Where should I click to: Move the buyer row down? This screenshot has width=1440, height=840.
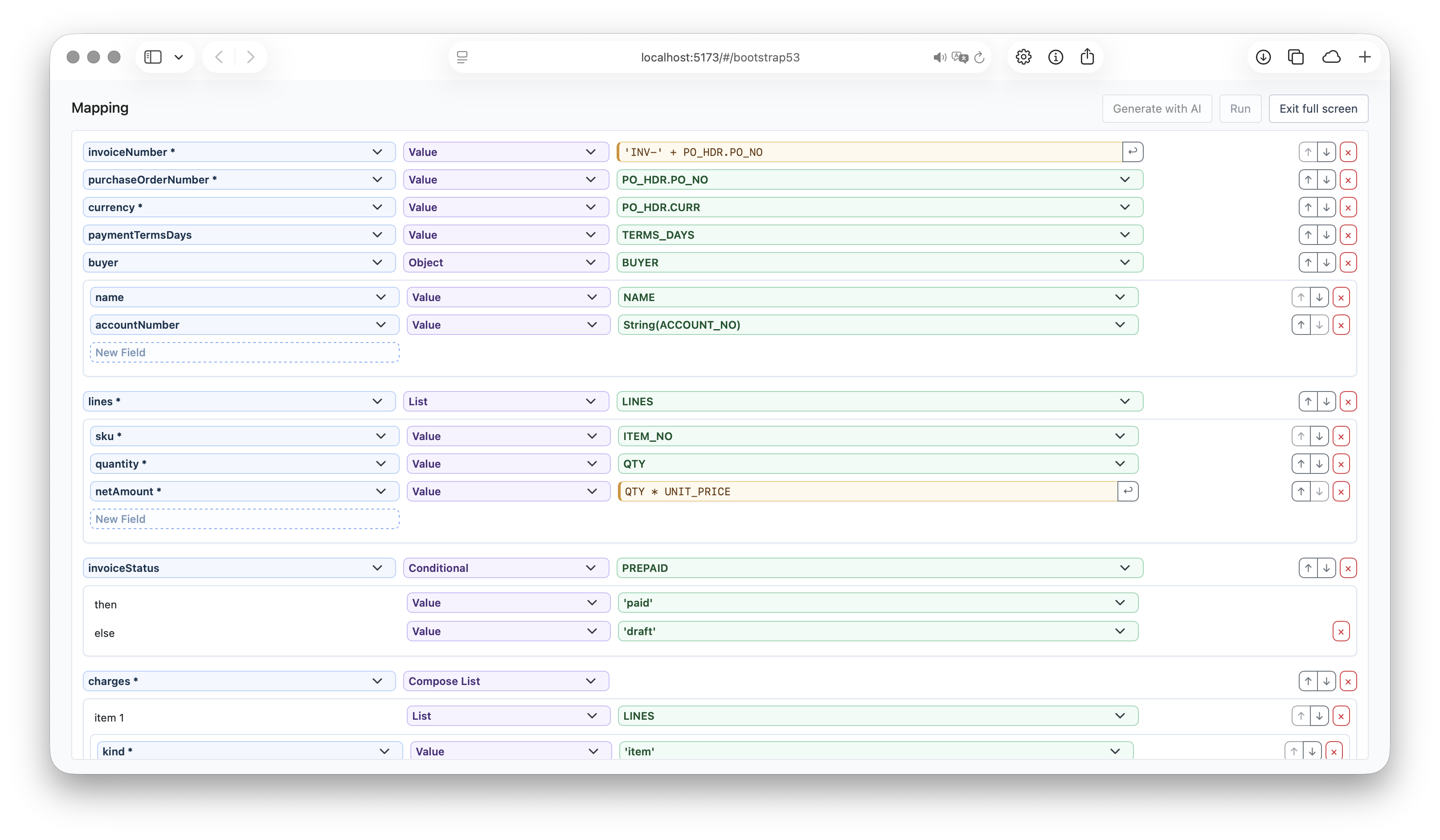pyautogui.click(x=1326, y=263)
